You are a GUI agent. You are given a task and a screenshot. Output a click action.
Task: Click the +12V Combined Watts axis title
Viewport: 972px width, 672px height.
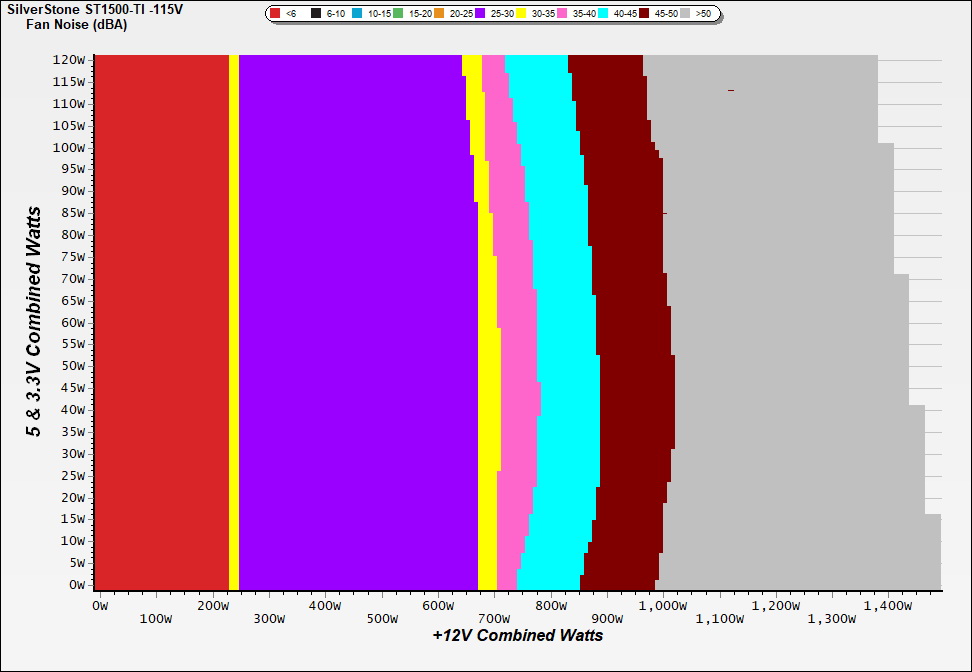(517, 635)
